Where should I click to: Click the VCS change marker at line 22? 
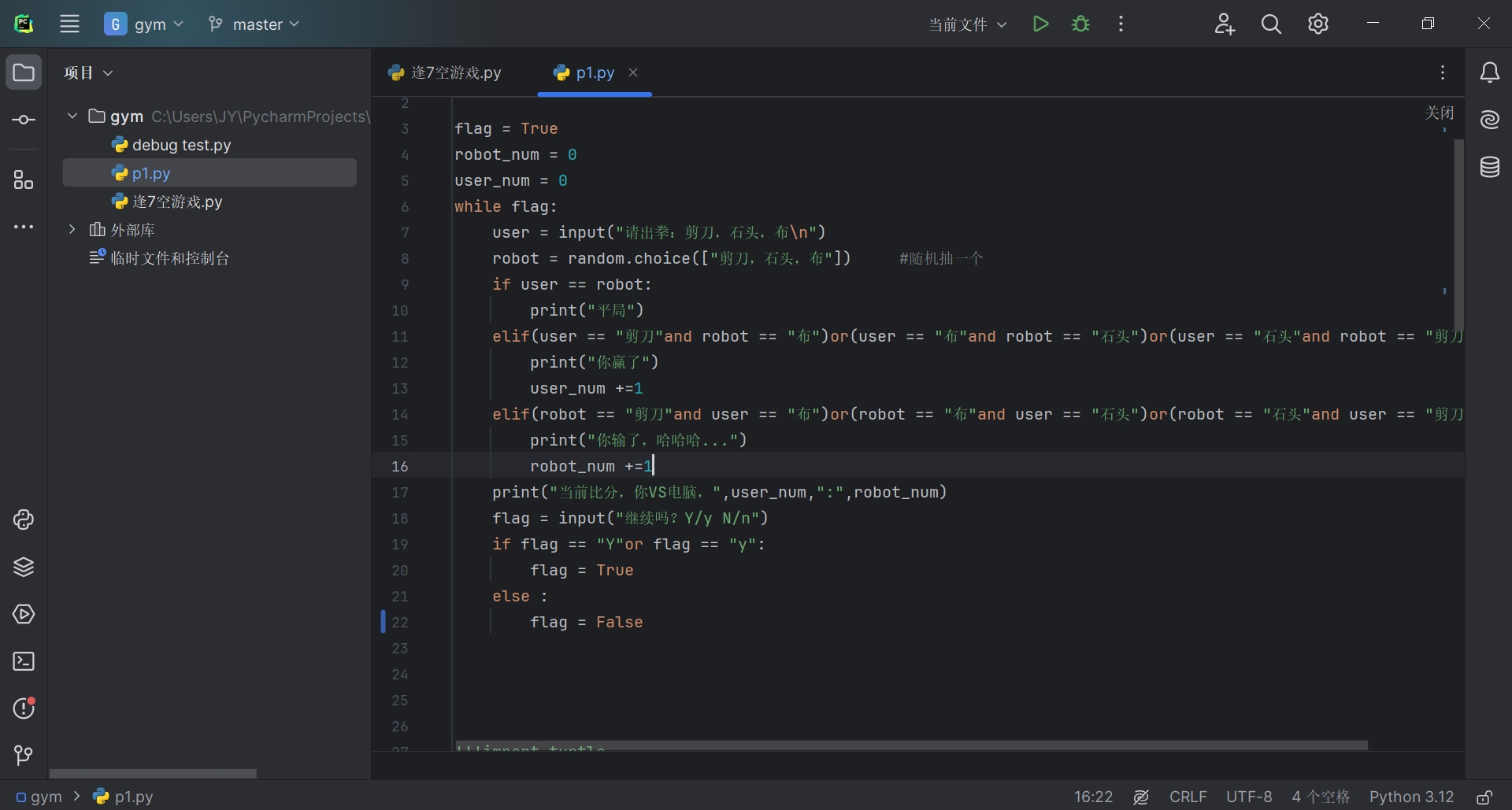tap(383, 622)
